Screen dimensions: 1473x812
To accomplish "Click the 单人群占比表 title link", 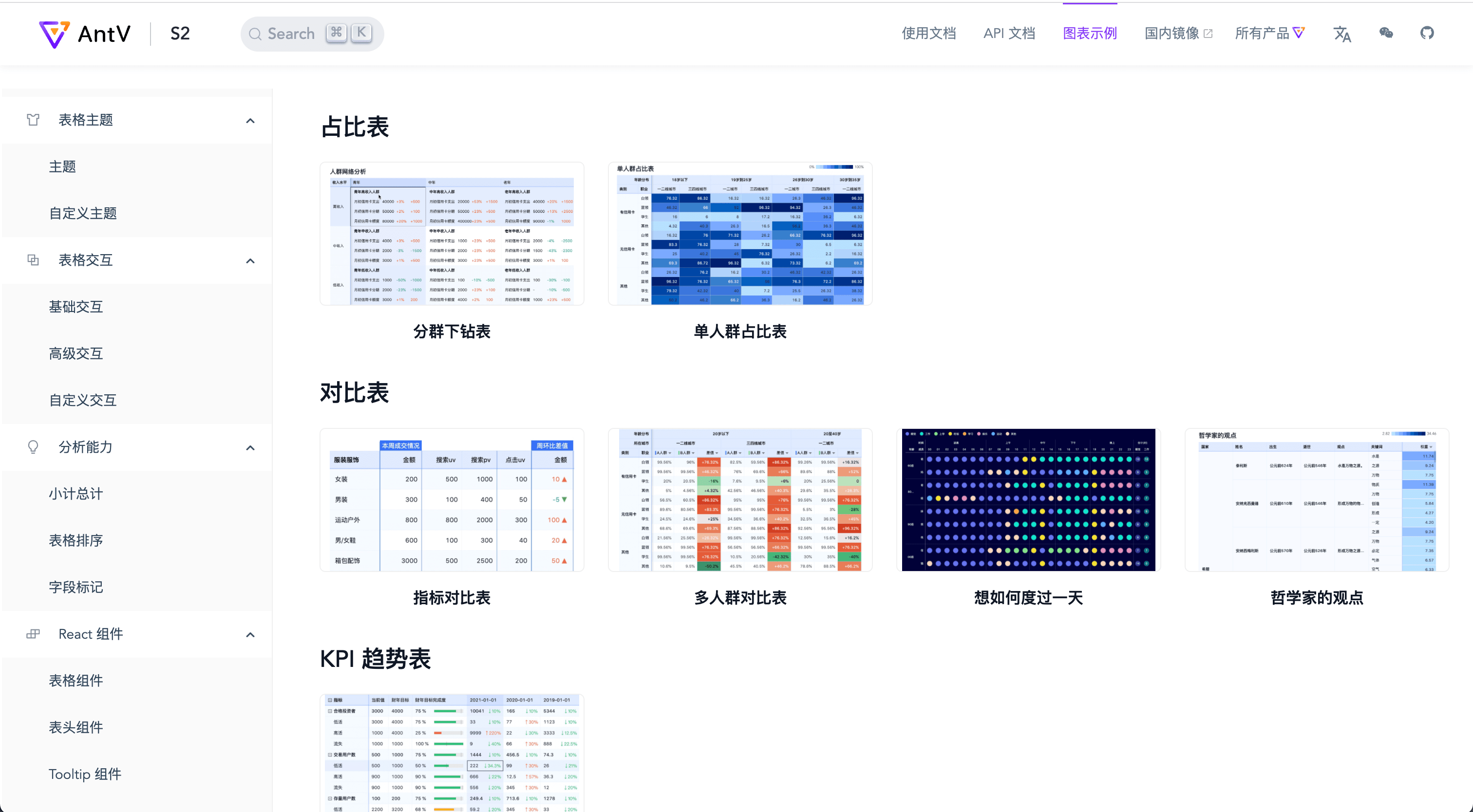I will (x=740, y=332).
